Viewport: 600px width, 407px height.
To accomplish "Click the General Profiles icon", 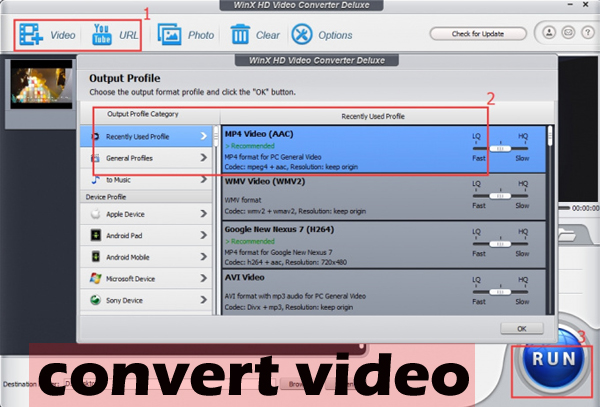I will (95, 158).
